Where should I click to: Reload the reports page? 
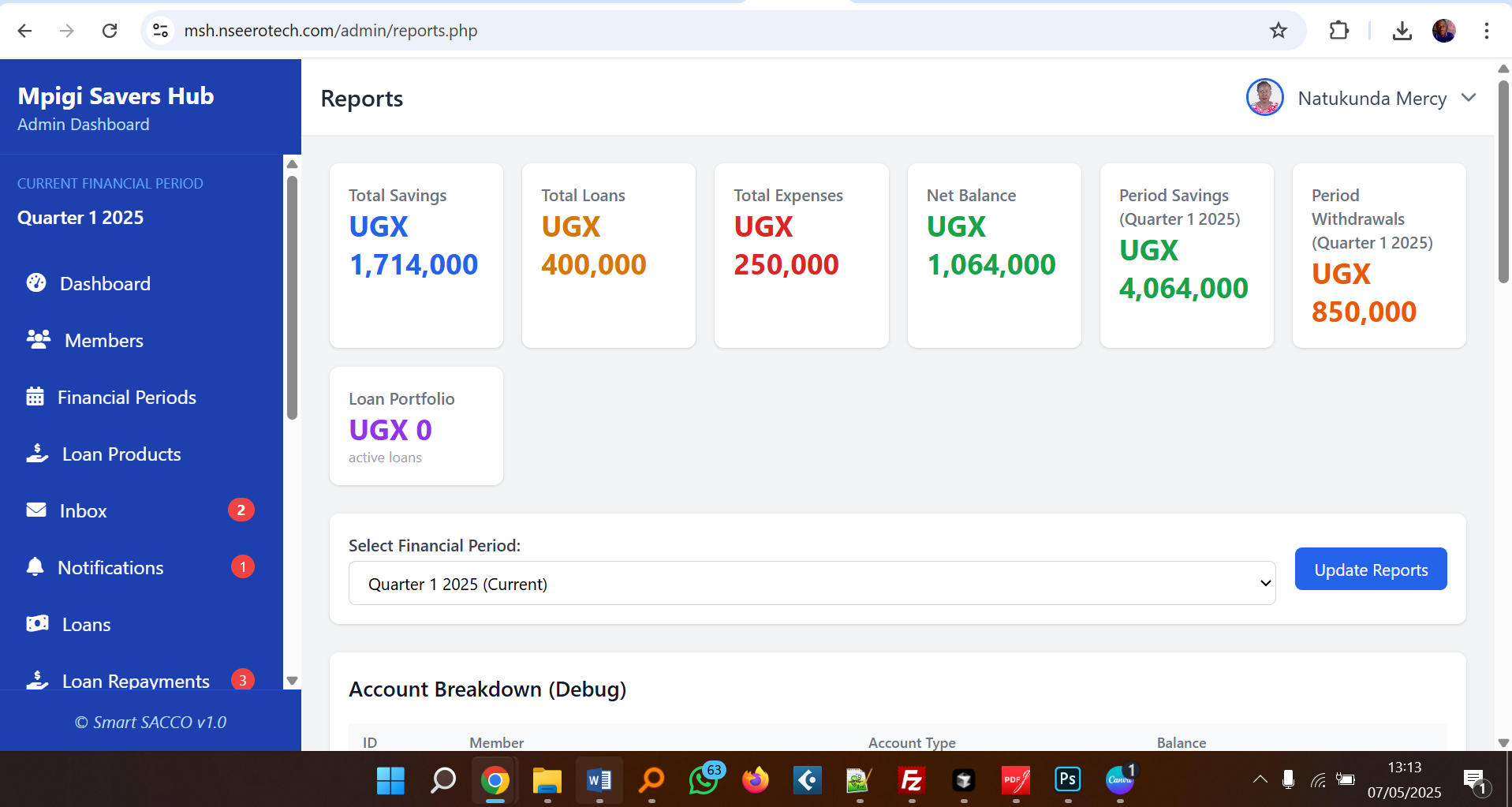[x=110, y=31]
